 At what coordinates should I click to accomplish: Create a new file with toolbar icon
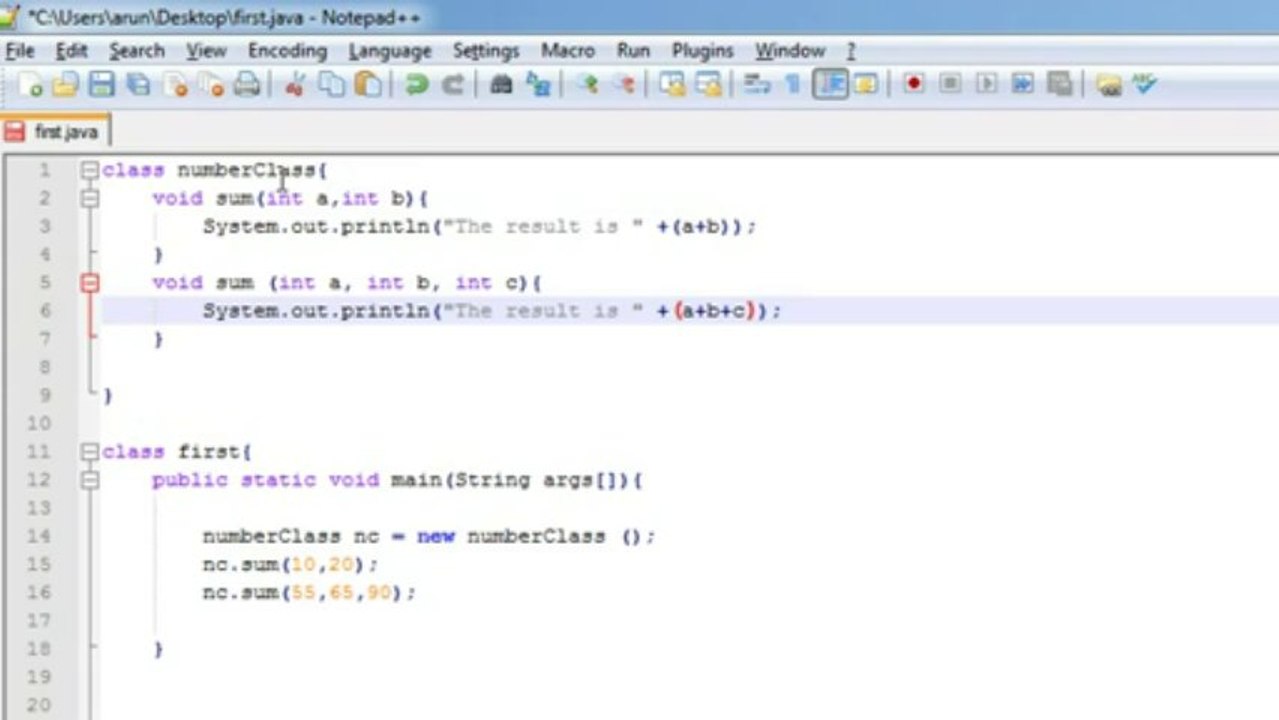[x=30, y=85]
